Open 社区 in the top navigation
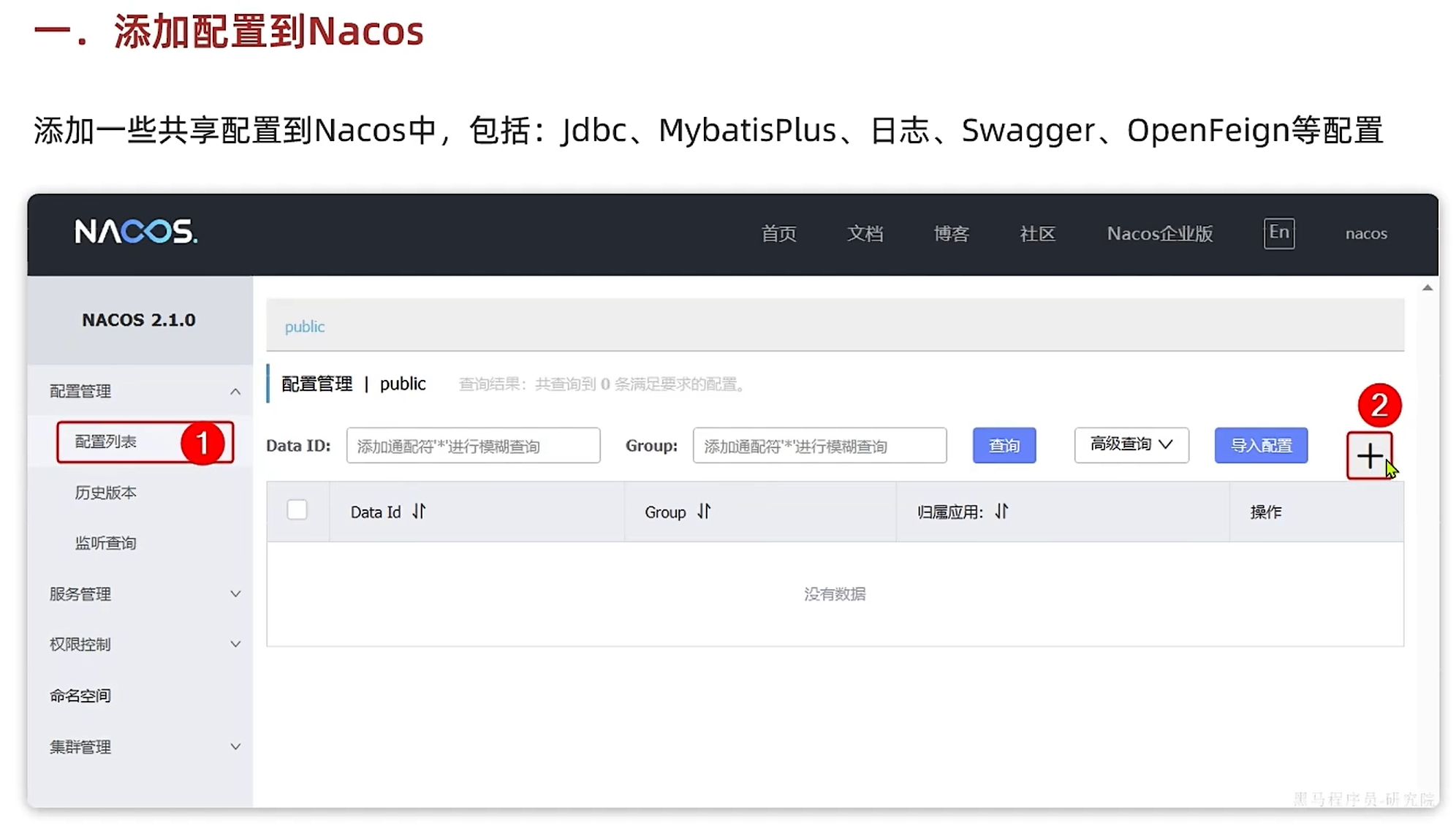Viewport: 1456px width, 831px height. (1037, 233)
